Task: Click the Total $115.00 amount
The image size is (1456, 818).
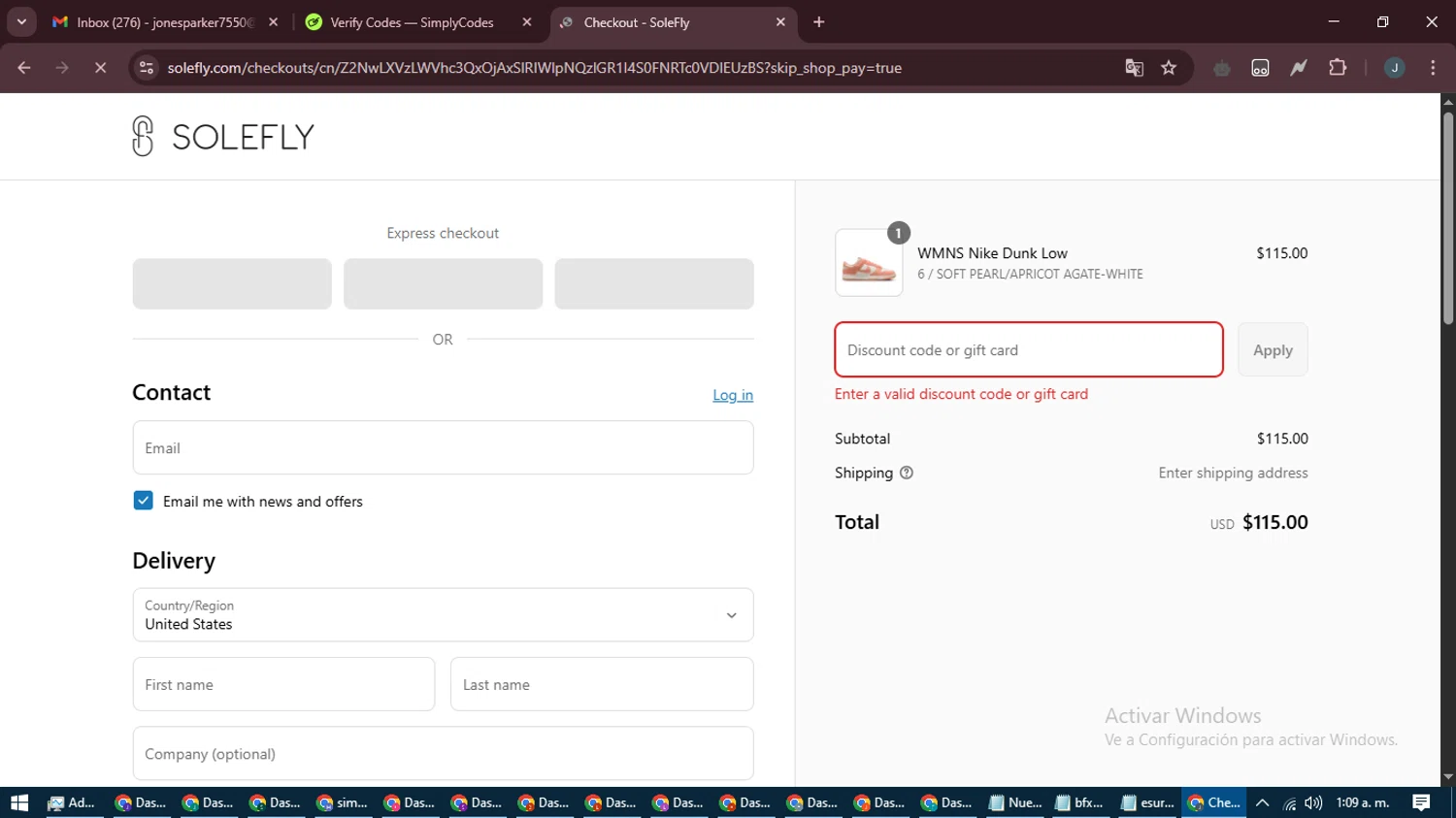Action: (x=1275, y=522)
